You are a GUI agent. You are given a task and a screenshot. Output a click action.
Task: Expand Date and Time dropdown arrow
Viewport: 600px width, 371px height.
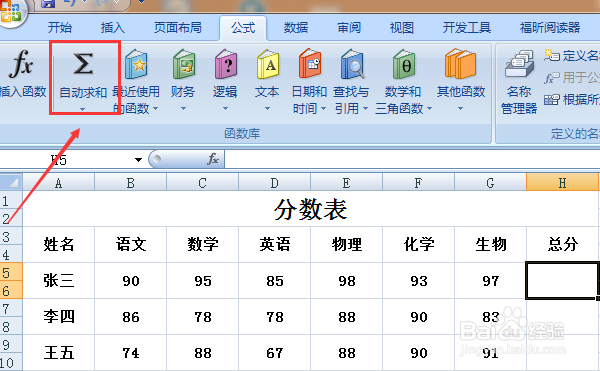(323, 109)
